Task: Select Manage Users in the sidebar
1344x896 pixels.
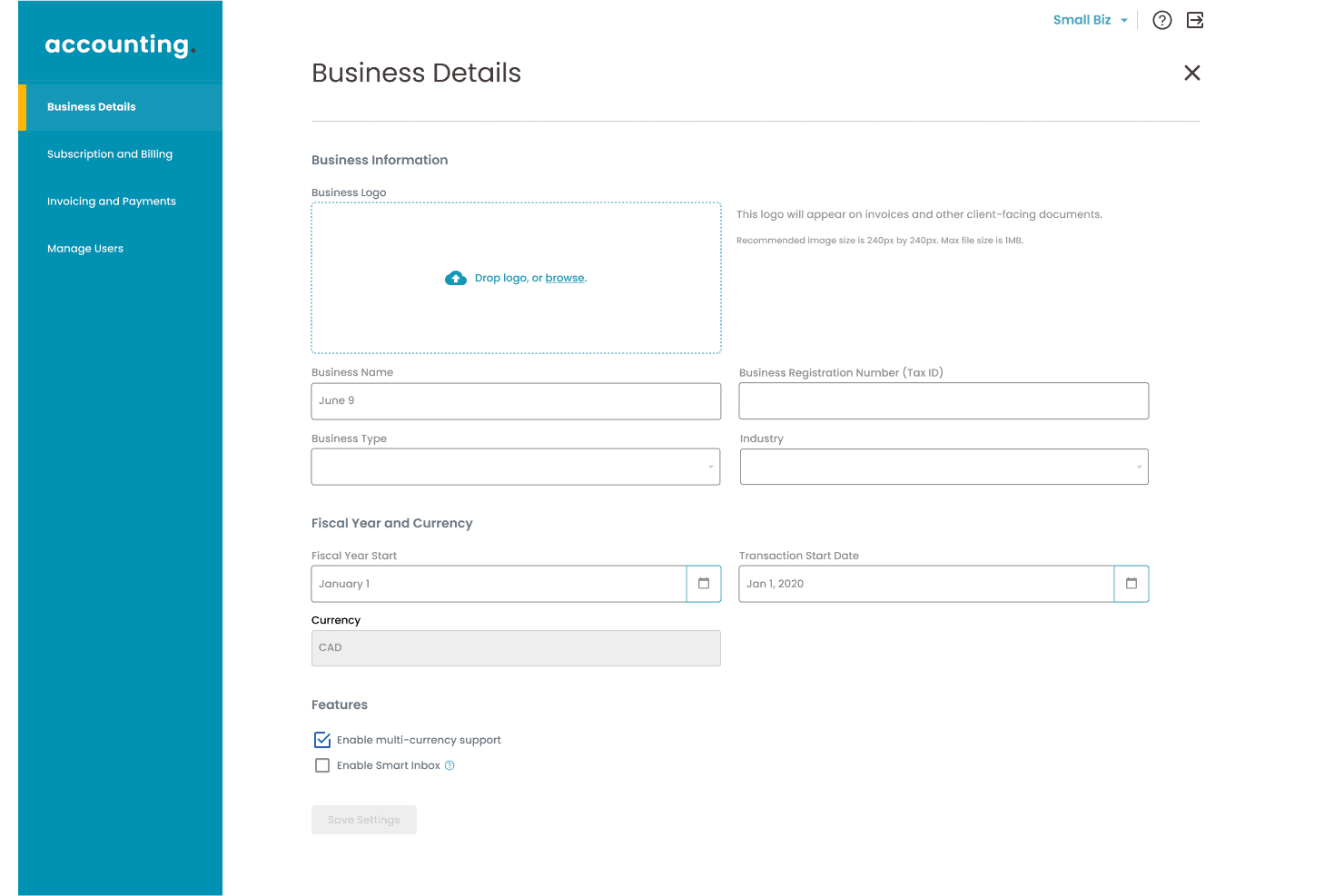Action: (85, 249)
